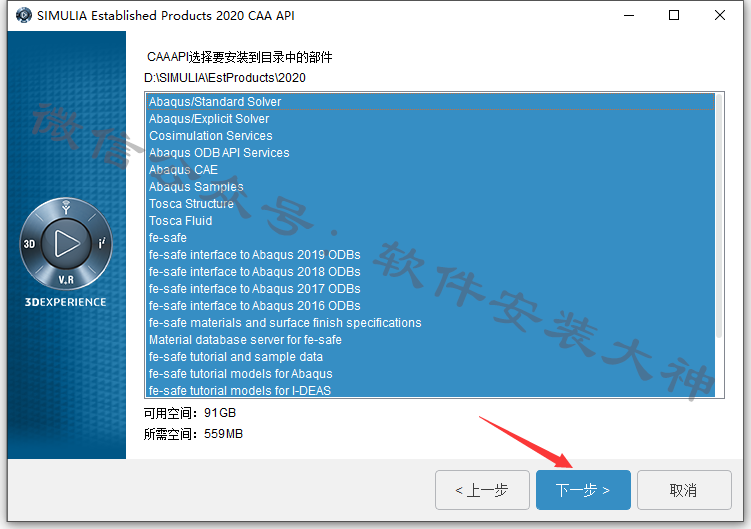Click the 取消 (Cancel) button
The height and width of the screenshot is (529, 751).
pos(684,490)
